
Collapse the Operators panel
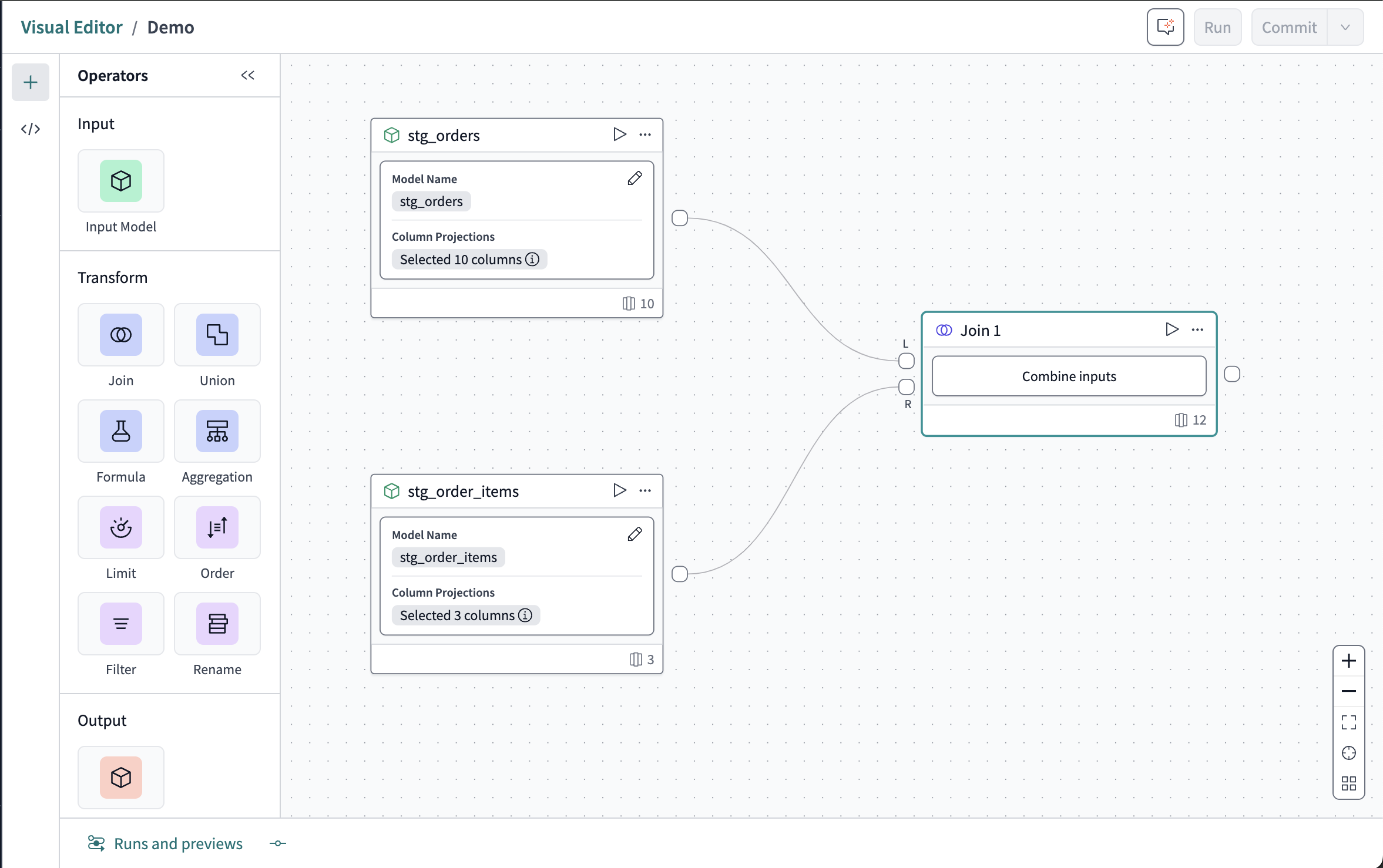(x=247, y=75)
